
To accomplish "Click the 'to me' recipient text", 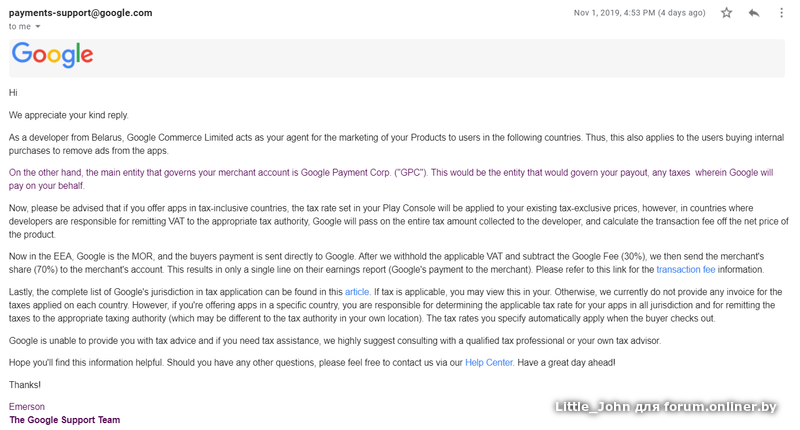I will pos(19,27).
